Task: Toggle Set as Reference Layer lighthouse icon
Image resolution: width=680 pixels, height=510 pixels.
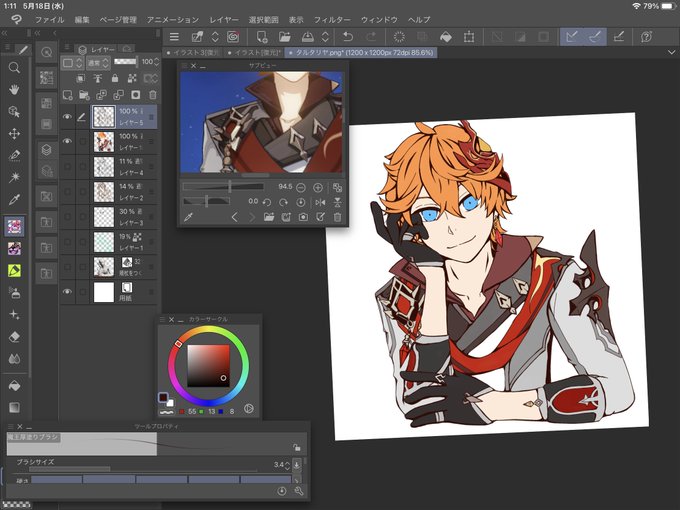Action: [98, 78]
